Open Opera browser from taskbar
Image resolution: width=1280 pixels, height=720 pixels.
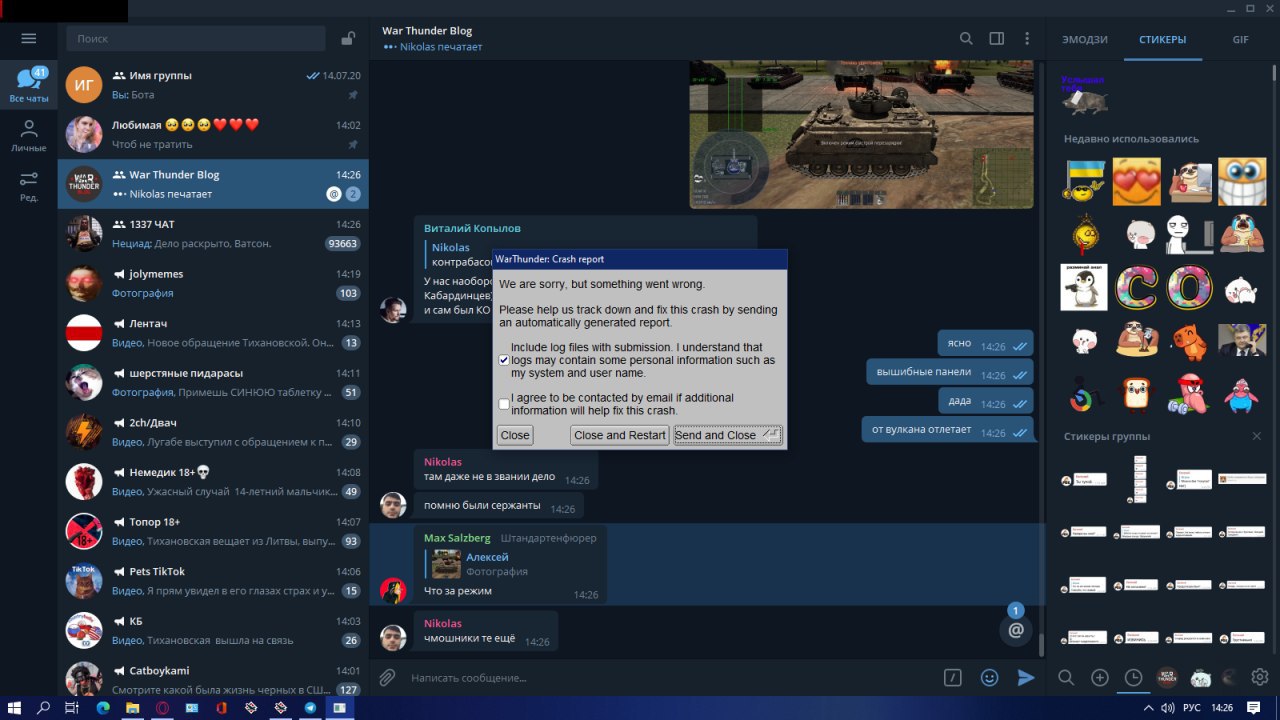tap(162, 708)
